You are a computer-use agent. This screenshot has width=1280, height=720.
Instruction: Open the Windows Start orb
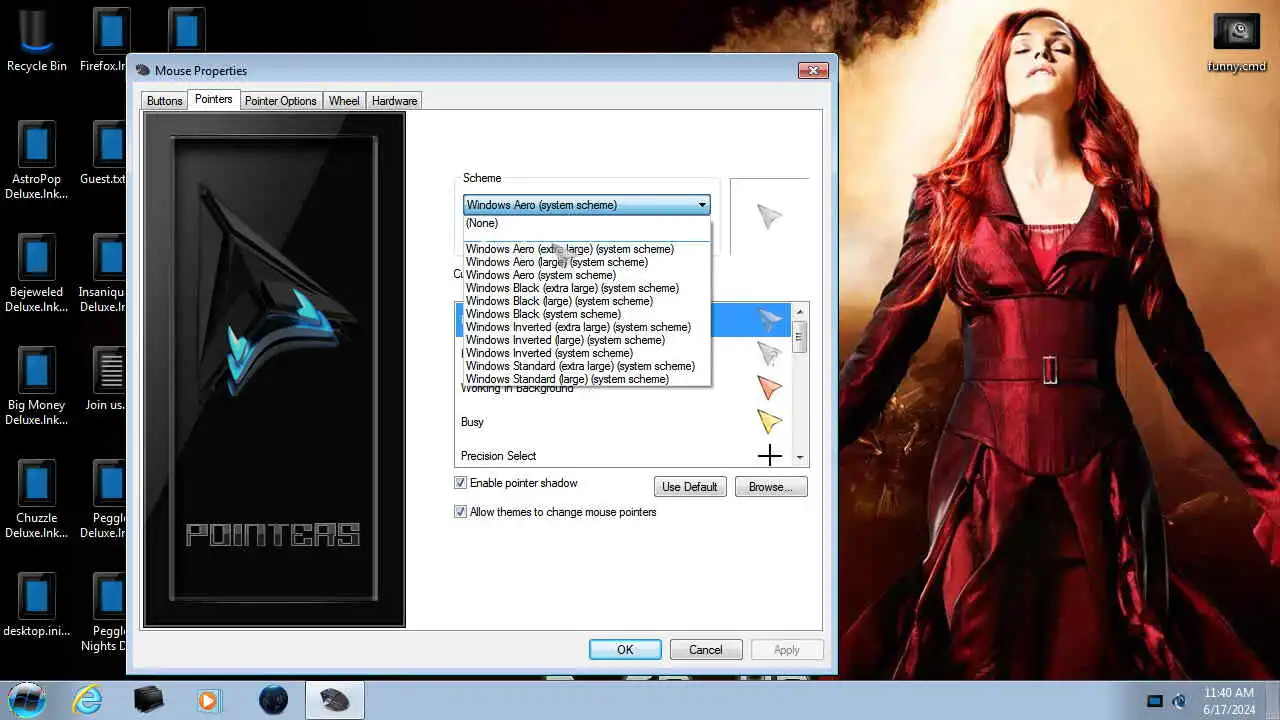(x=27, y=699)
